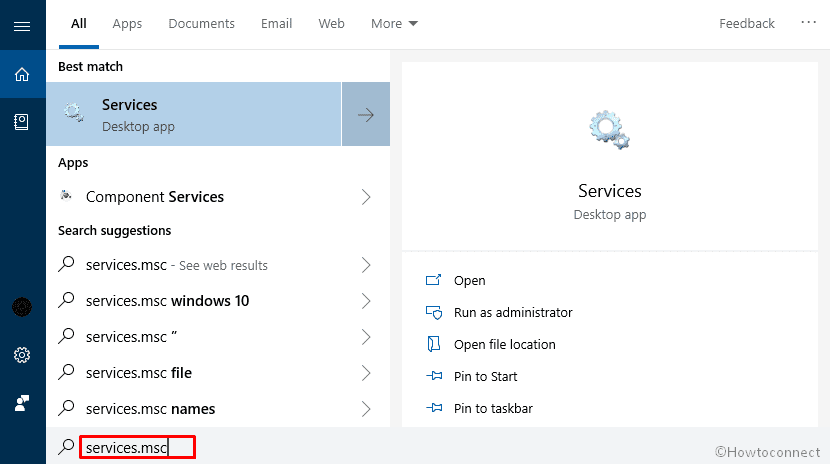Click the Pin to taskbar pin icon
This screenshot has height=464, width=830.
click(434, 408)
